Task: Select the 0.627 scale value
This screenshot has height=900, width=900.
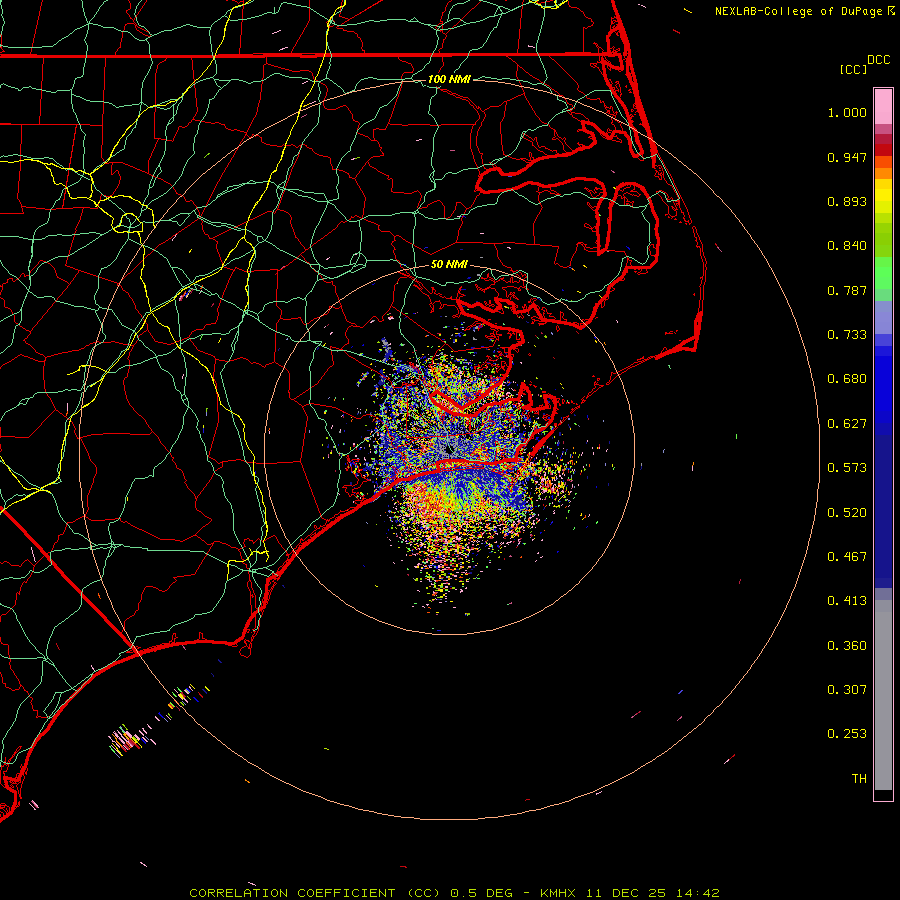Action: (x=847, y=424)
